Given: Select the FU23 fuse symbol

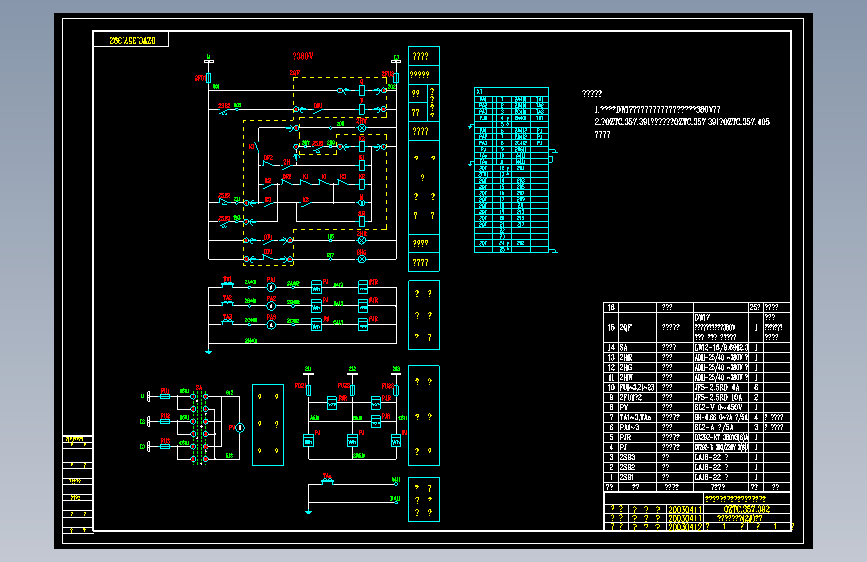Looking at the screenshot, I should [x=396, y=391].
